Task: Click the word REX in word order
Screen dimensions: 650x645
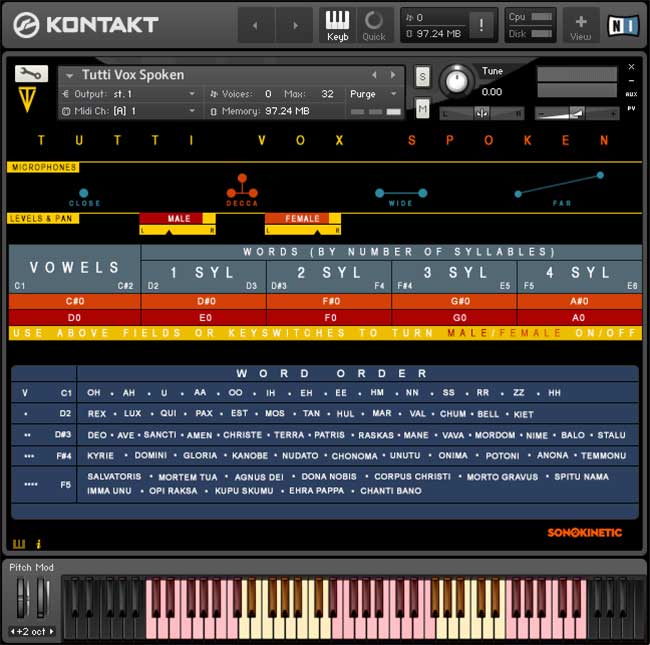Action: tap(97, 414)
